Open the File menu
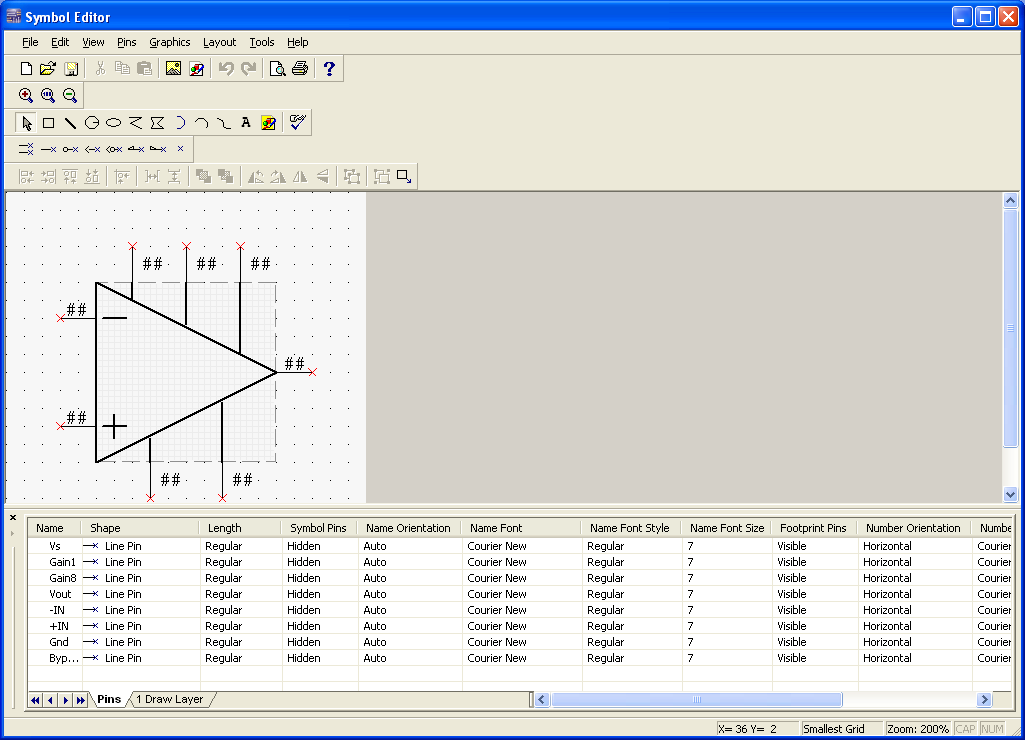 (x=30, y=42)
